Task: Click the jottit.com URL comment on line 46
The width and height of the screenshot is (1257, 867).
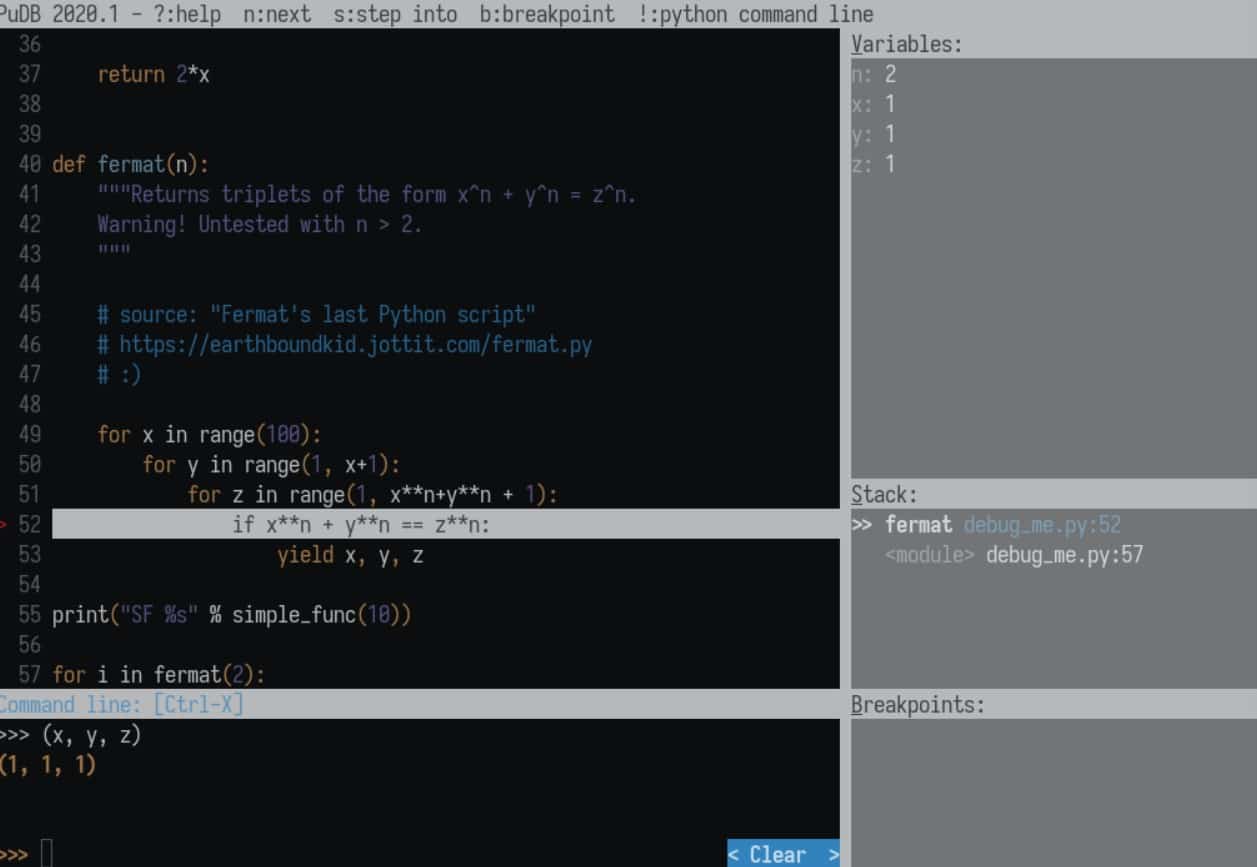Action: coord(345,344)
